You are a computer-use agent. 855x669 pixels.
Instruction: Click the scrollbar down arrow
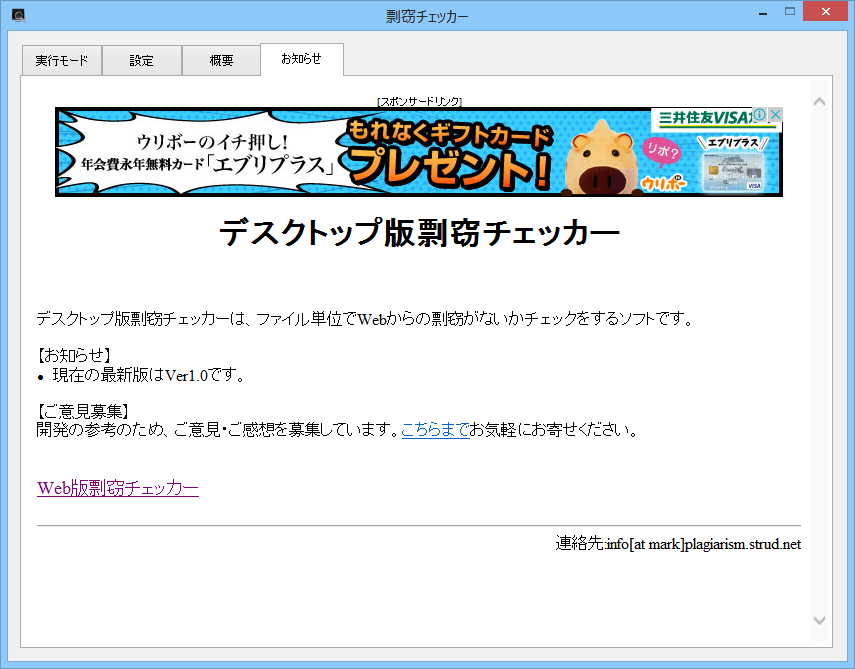pos(819,620)
